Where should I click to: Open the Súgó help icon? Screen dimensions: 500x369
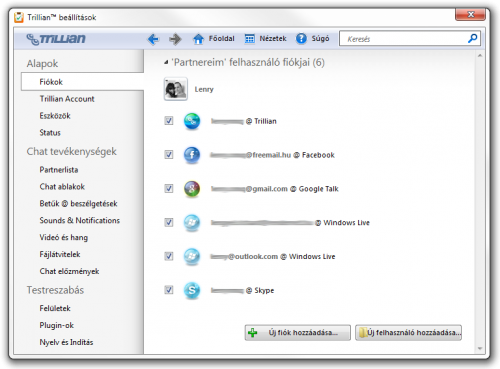(301, 39)
